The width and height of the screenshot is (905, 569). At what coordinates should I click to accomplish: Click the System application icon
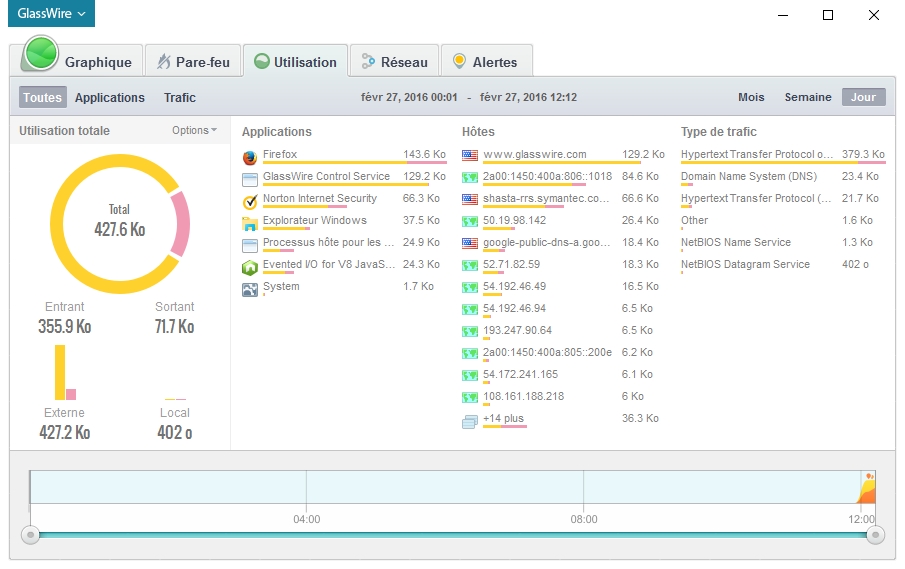pos(250,290)
